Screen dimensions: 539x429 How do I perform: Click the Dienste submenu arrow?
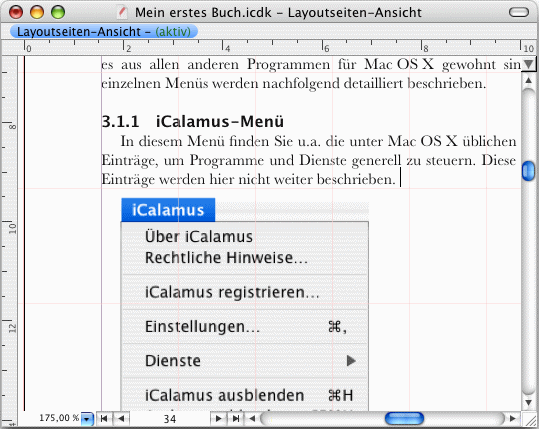coord(351,361)
